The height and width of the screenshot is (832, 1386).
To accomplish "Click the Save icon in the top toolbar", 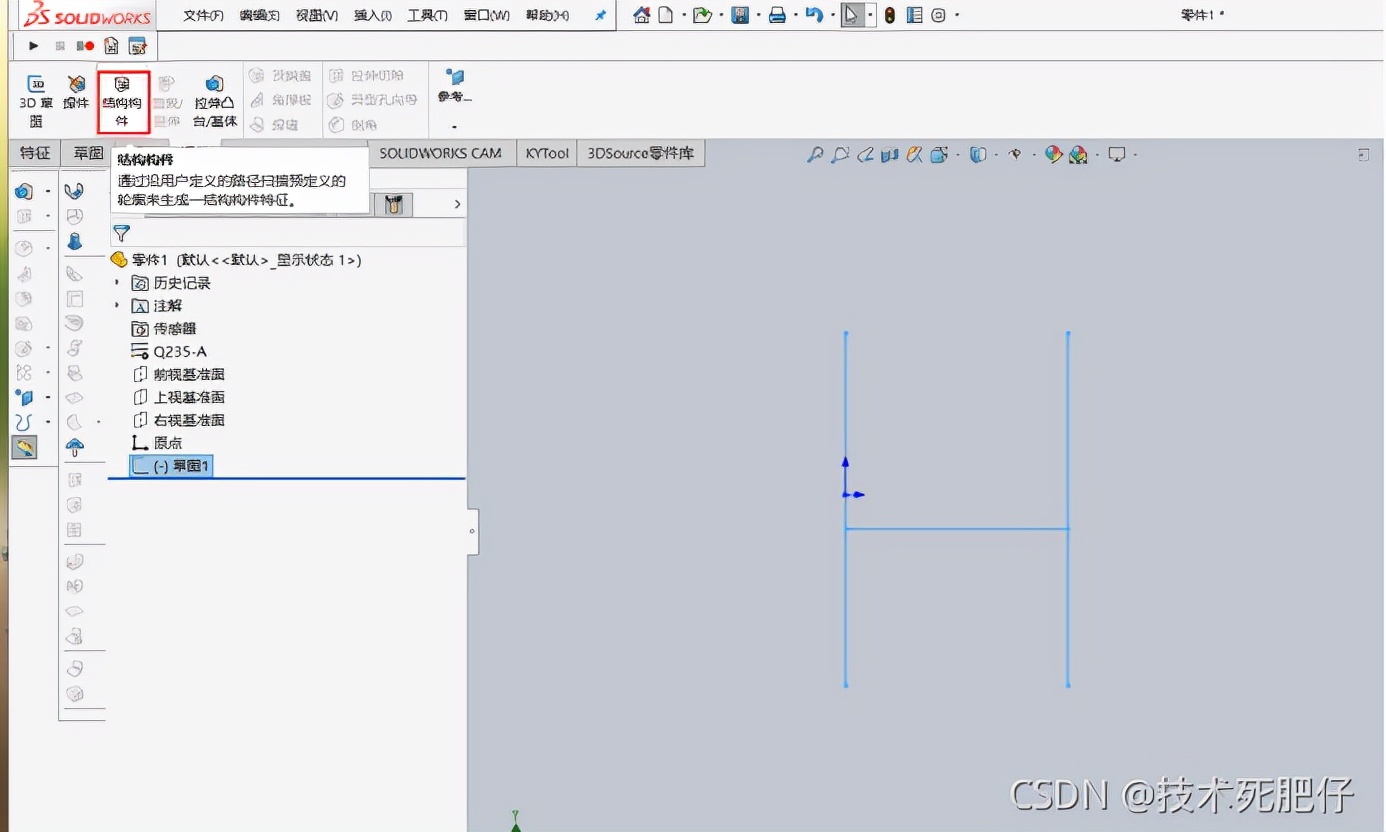I will click(740, 14).
